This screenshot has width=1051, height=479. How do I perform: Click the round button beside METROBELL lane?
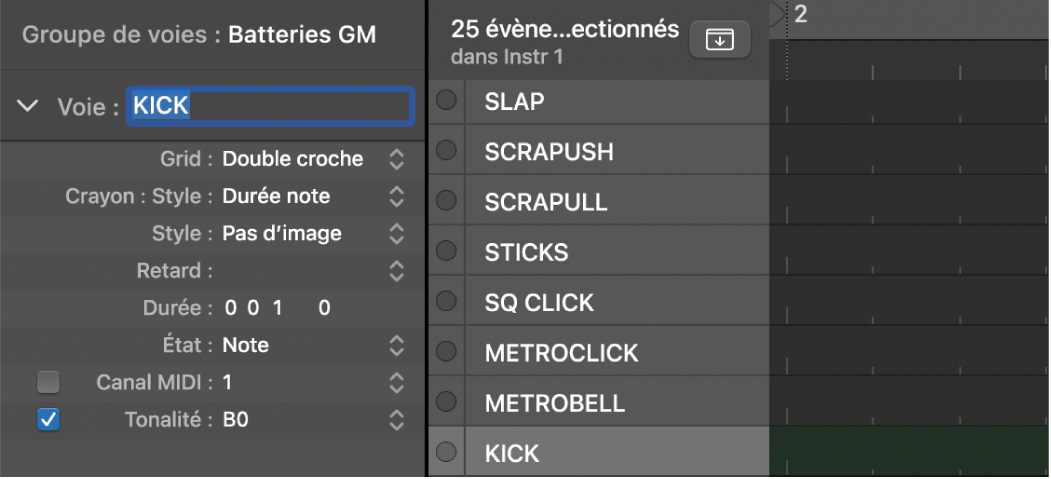(x=447, y=402)
